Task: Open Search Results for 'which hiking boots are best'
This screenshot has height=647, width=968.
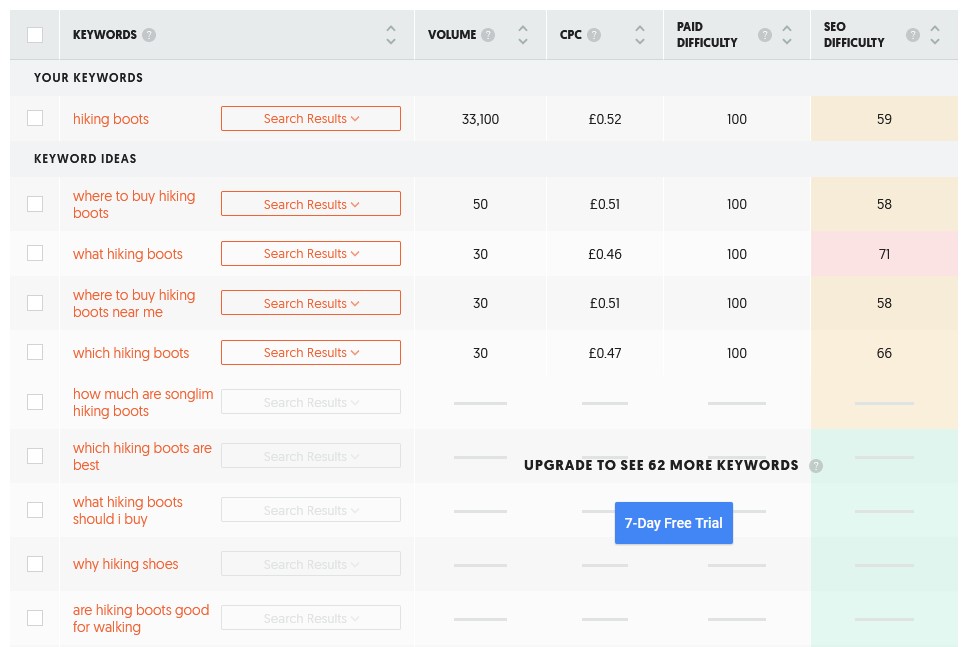Action: (311, 456)
